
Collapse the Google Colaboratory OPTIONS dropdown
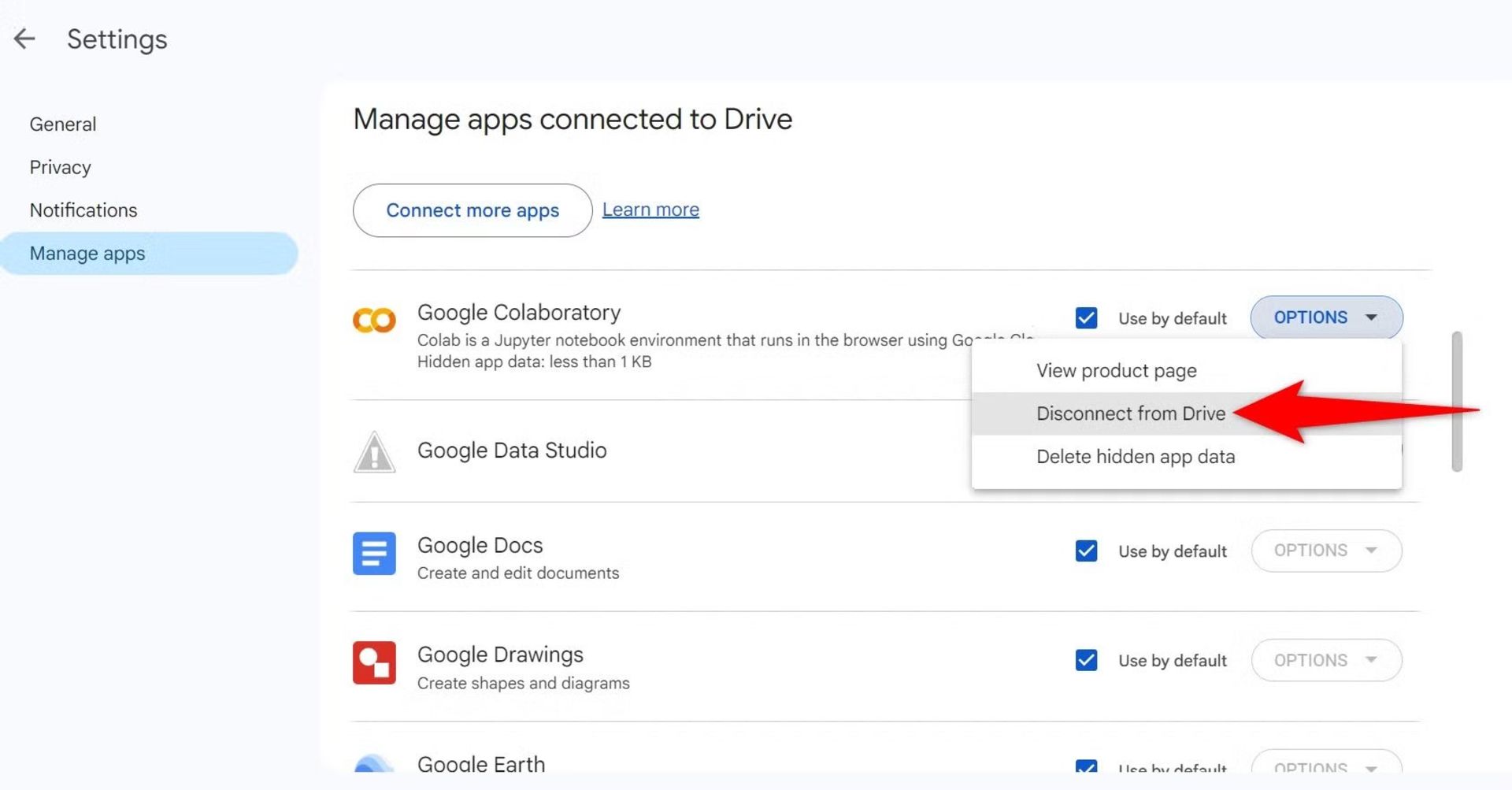point(1325,317)
